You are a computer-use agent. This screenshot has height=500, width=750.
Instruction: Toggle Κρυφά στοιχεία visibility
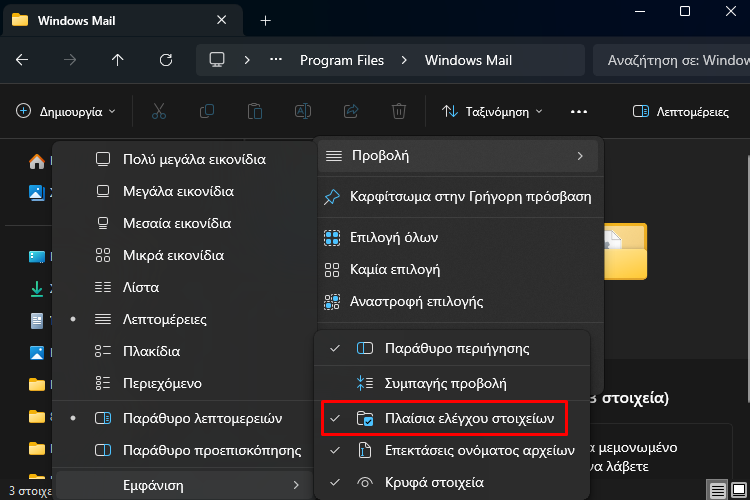tap(452, 482)
